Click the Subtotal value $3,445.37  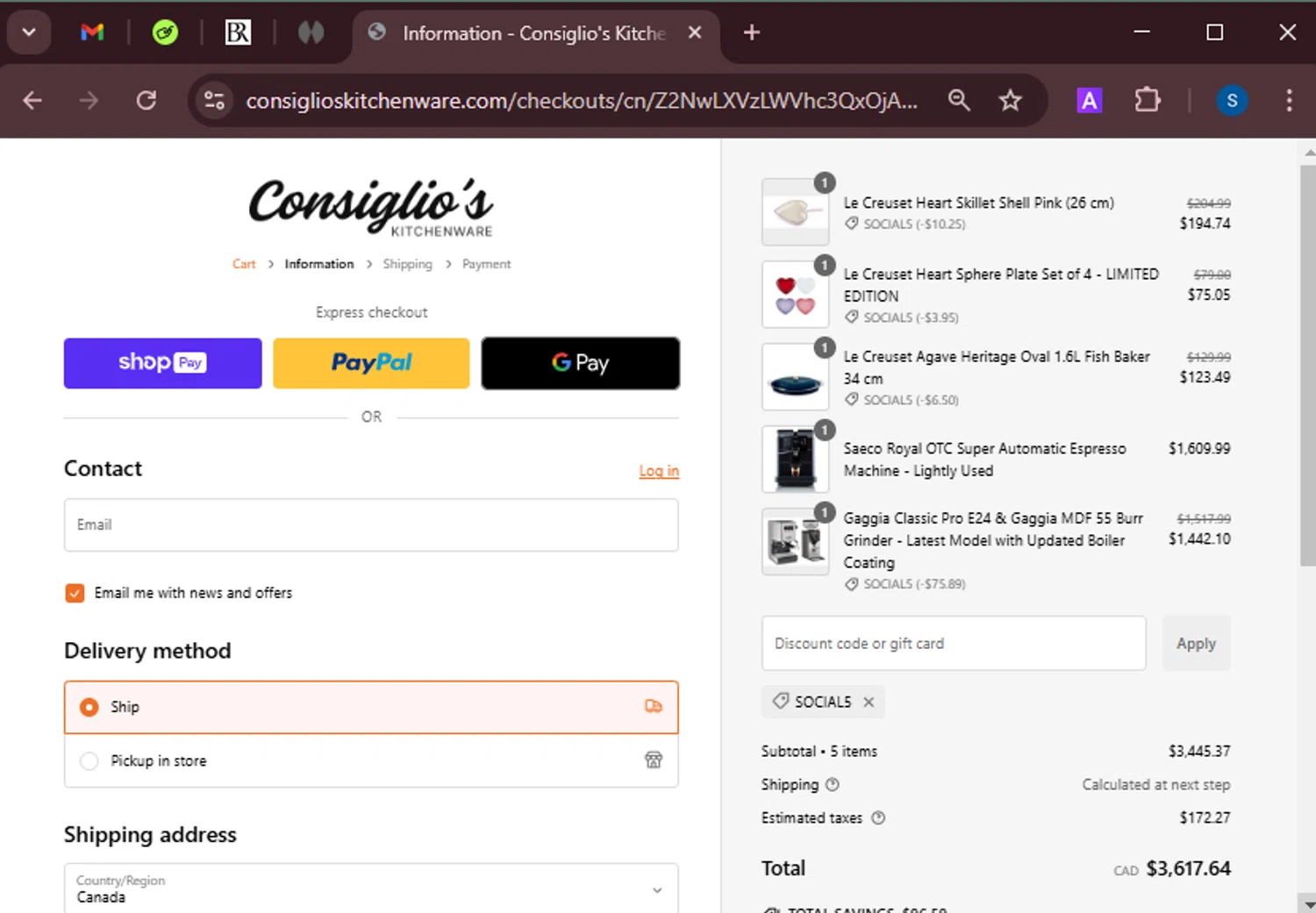1199,751
